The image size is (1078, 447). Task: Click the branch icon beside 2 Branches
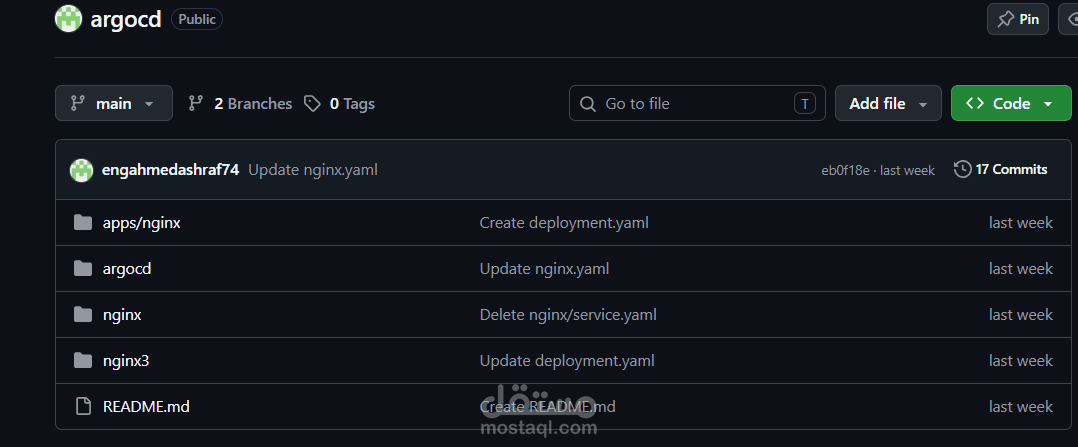196,104
